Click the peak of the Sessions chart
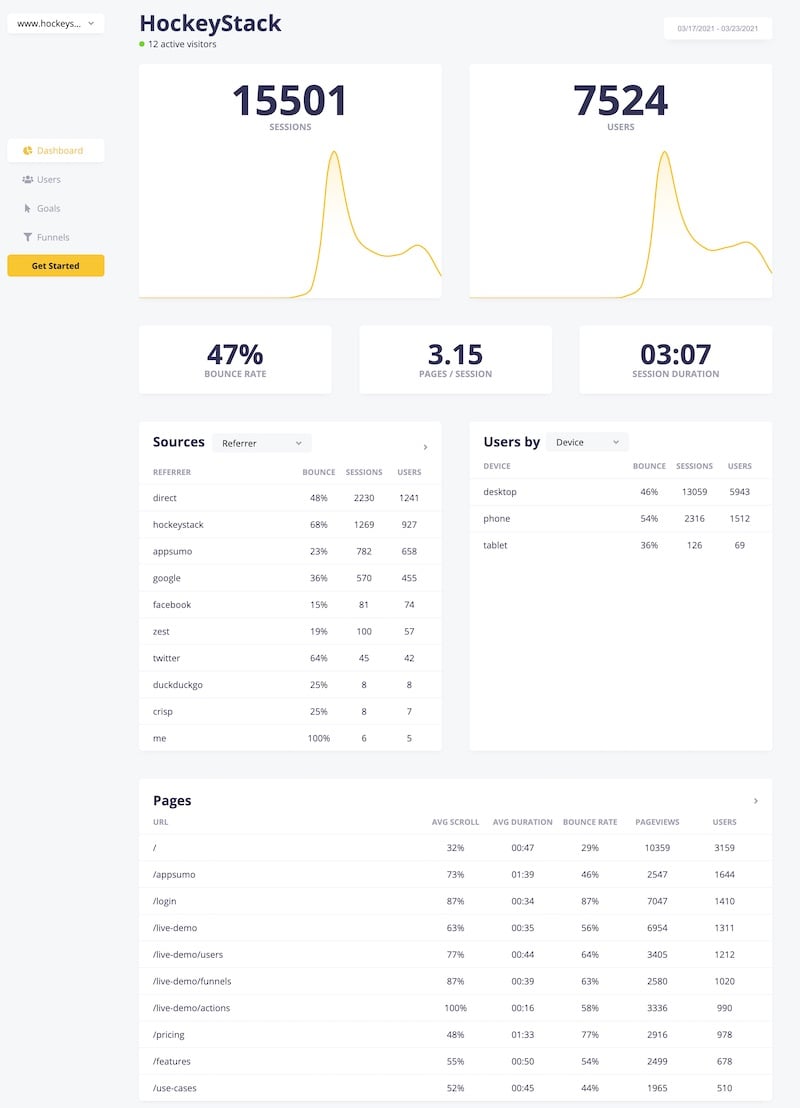 (x=332, y=154)
